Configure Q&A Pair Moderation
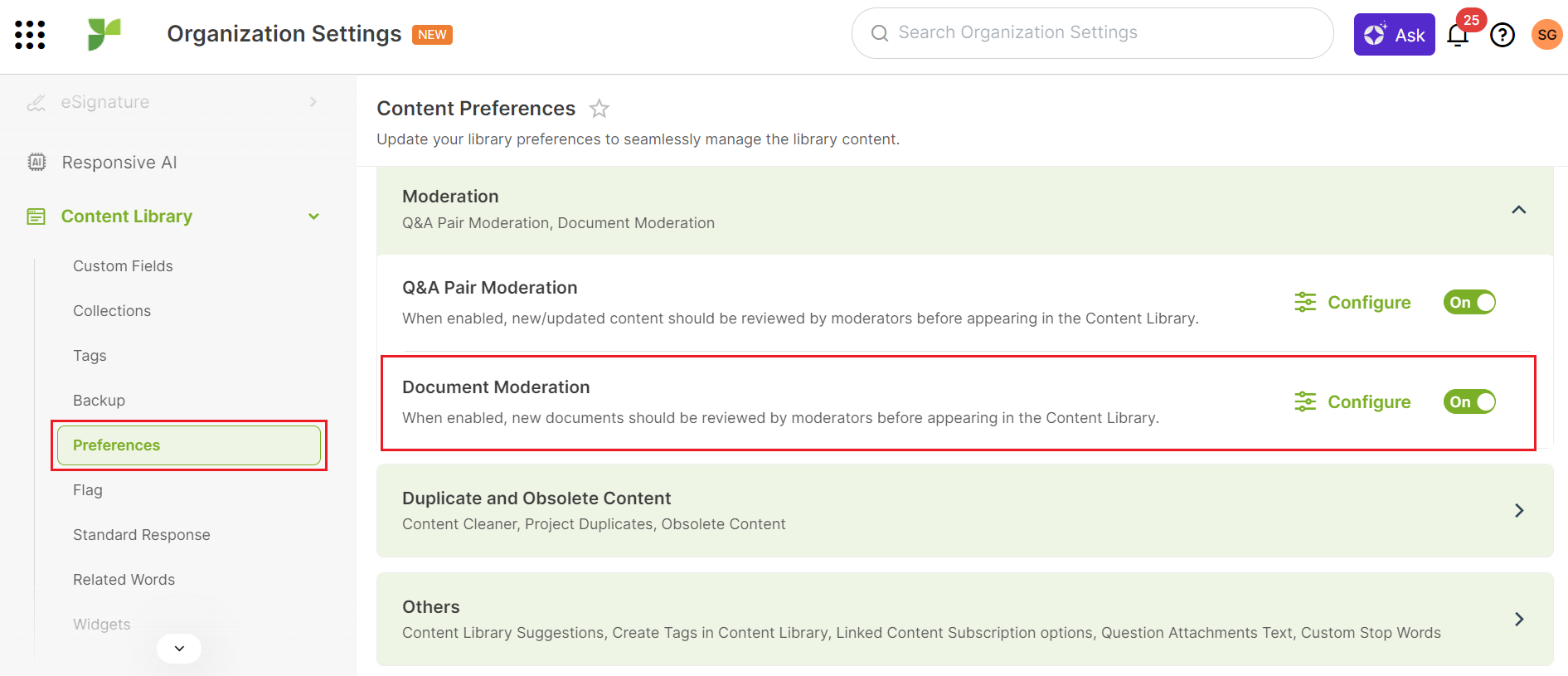1568x676 pixels. click(1352, 302)
